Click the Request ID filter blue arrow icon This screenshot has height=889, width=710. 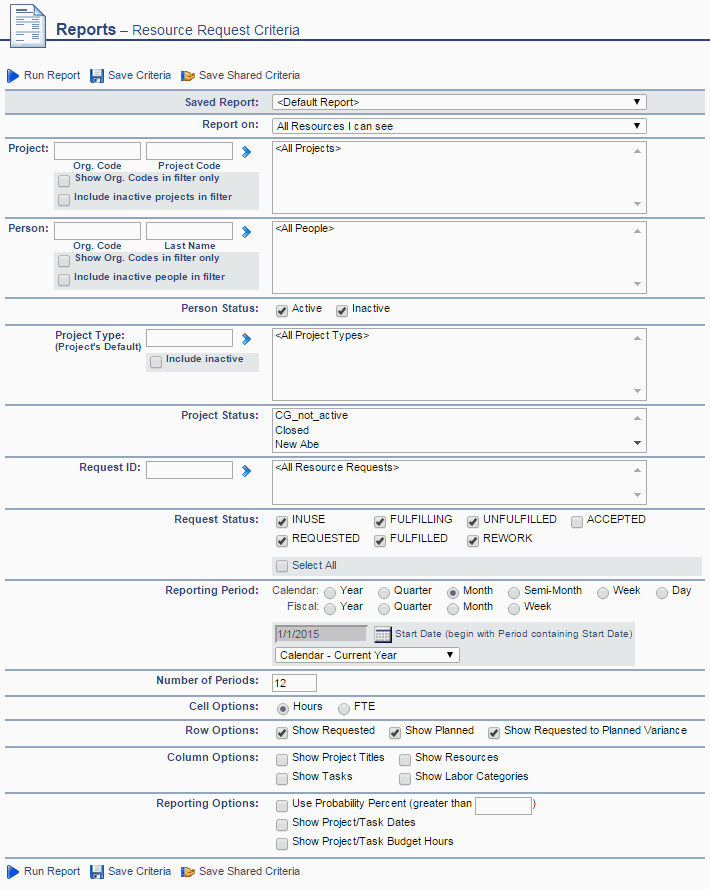(246, 471)
